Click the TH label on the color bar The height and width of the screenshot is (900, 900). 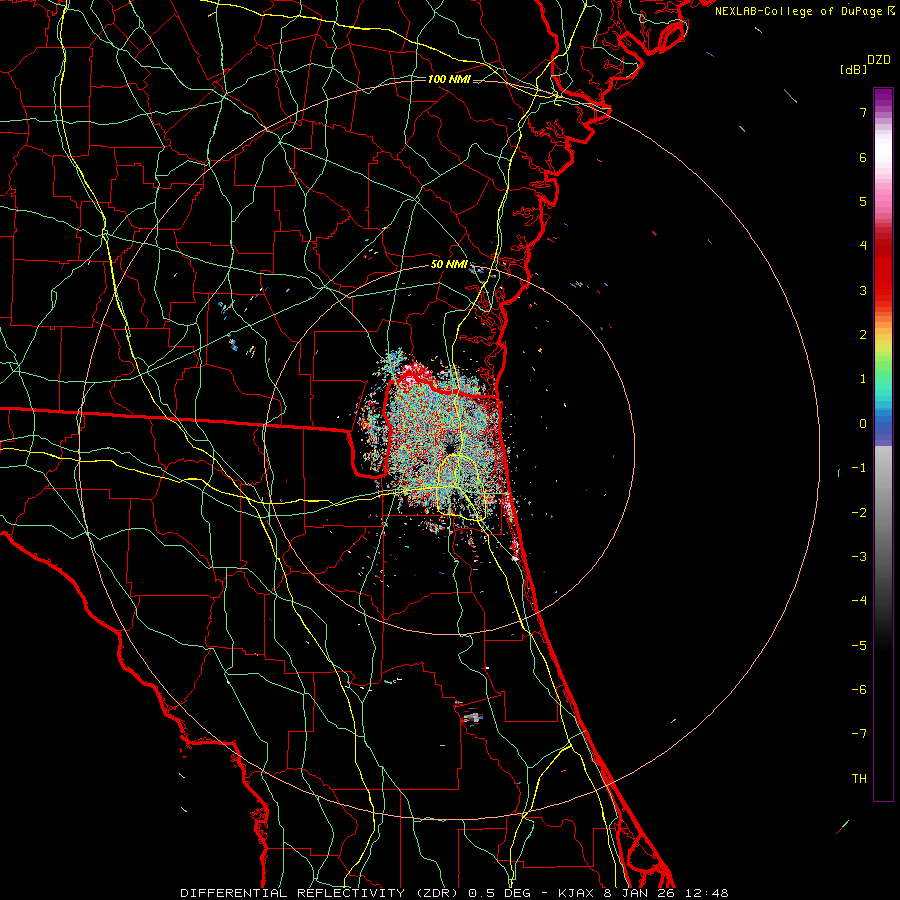pos(859,778)
